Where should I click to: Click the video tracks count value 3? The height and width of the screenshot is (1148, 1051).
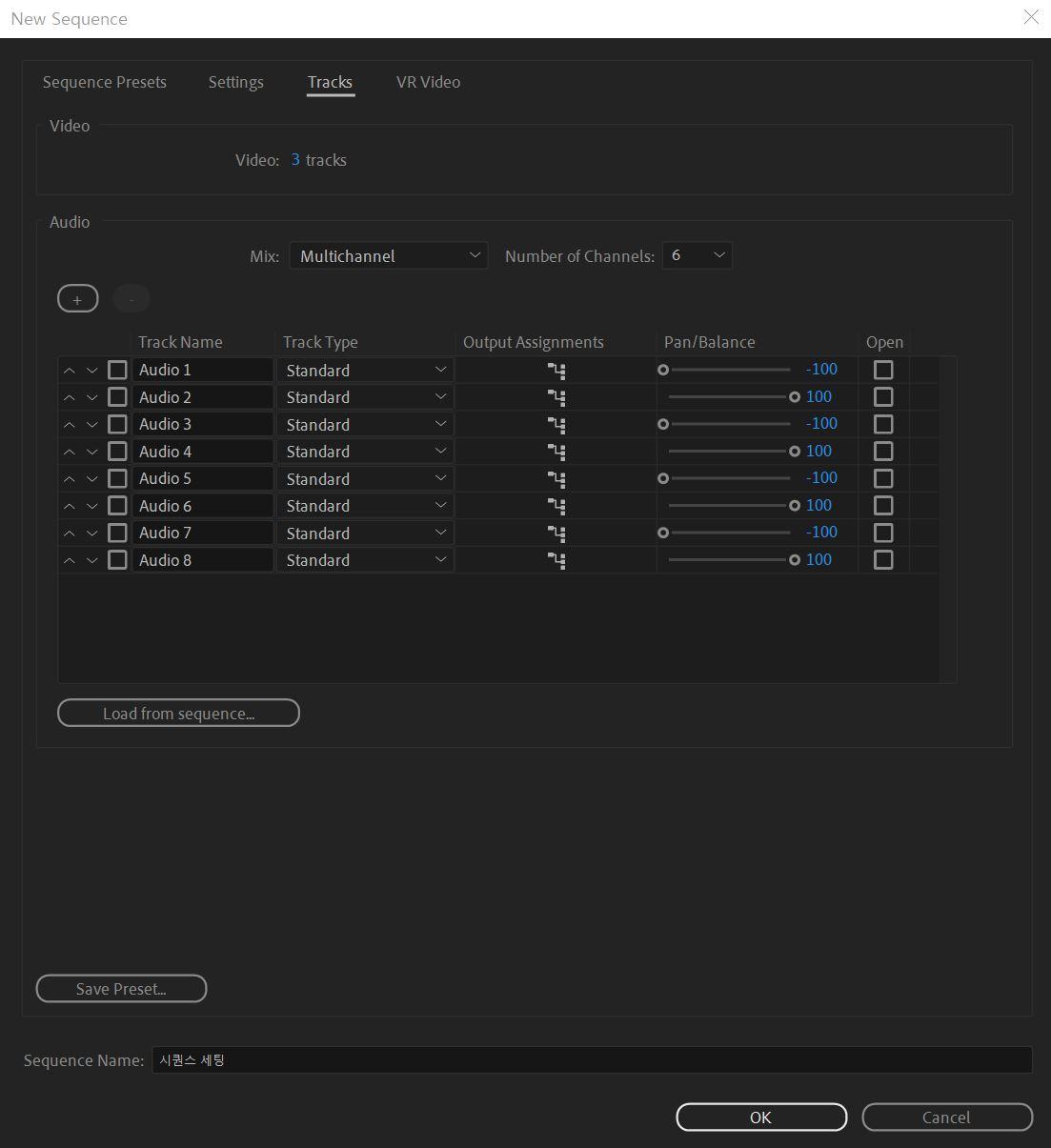tap(295, 160)
